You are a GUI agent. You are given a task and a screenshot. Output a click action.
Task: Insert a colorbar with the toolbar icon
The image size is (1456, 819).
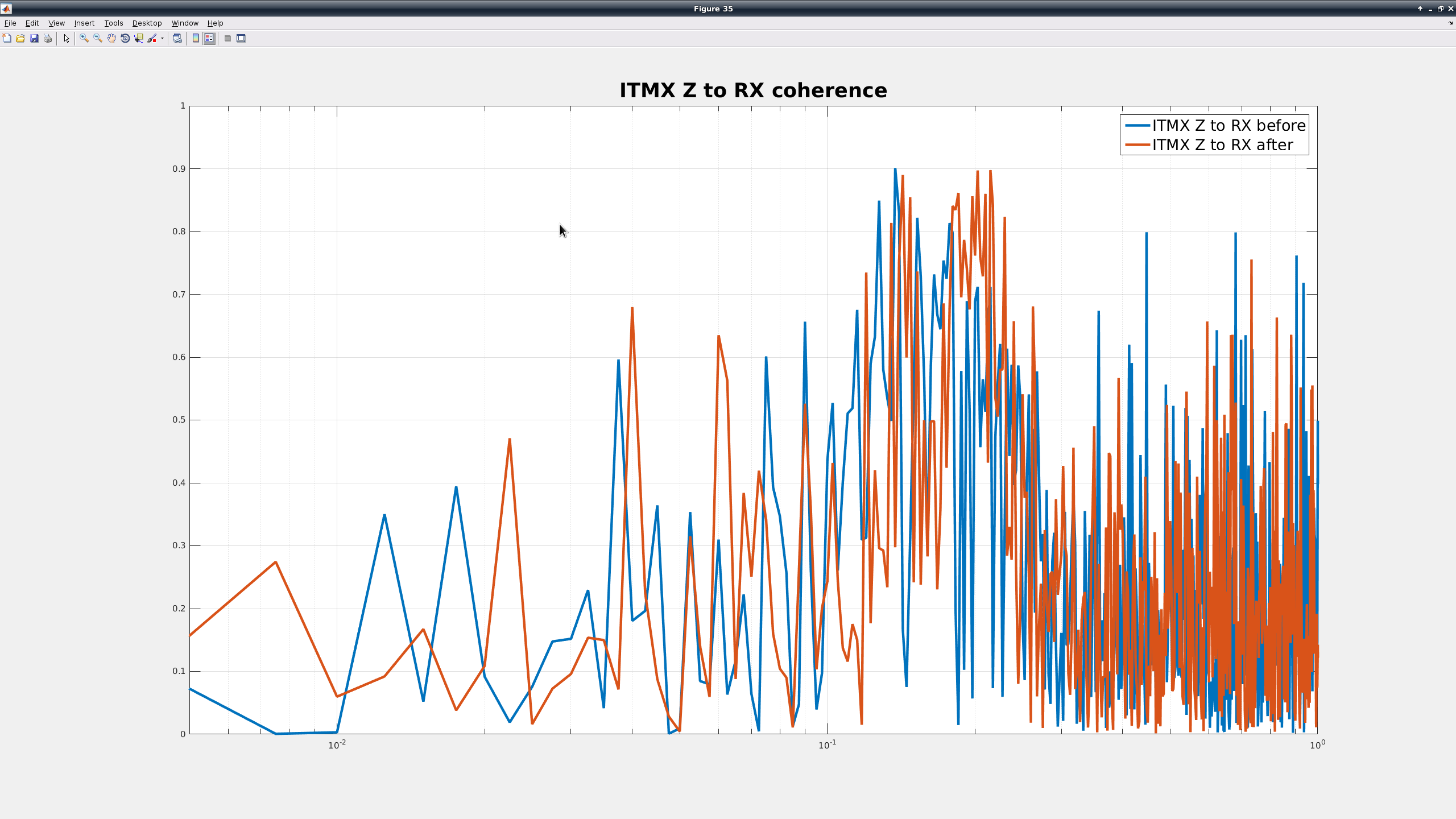click(x=196, y=38)
